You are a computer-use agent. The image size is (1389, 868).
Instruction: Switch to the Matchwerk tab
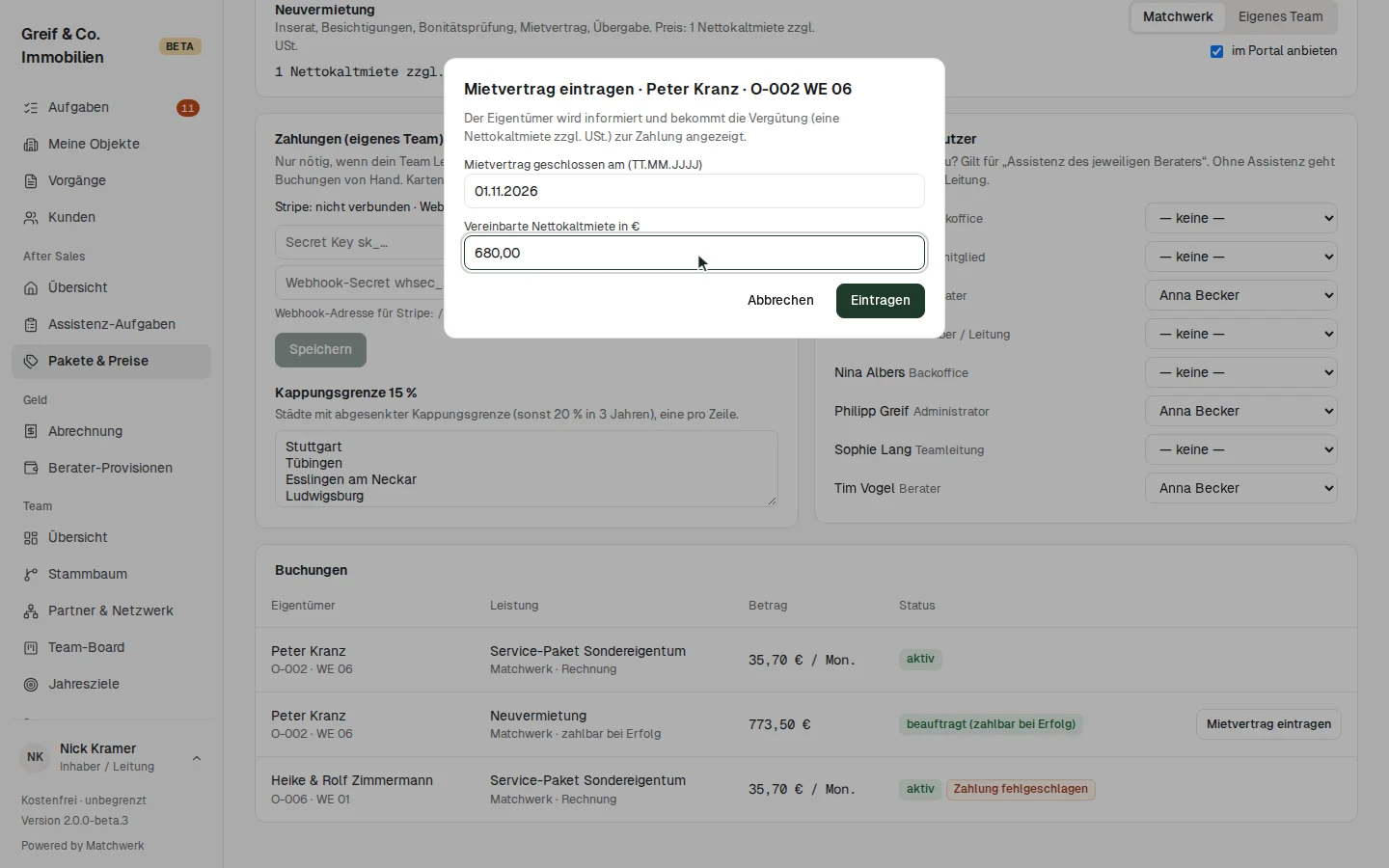(x=1178, y=16)
